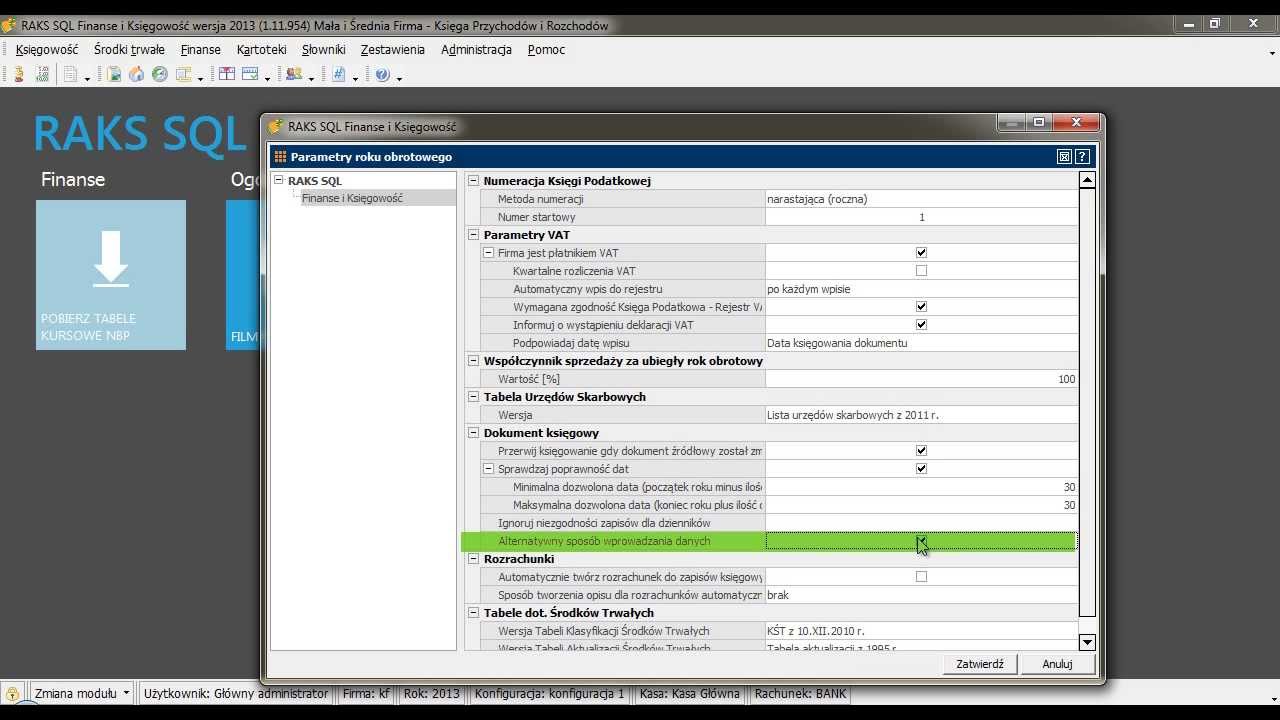Collapse the RAKS SQL tree node

[280, 181]
